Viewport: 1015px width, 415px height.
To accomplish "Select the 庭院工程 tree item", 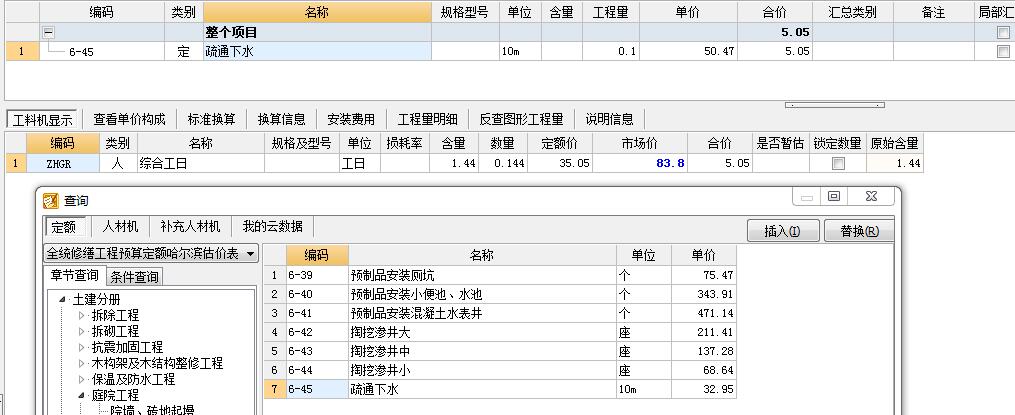I will pos(115,395).
